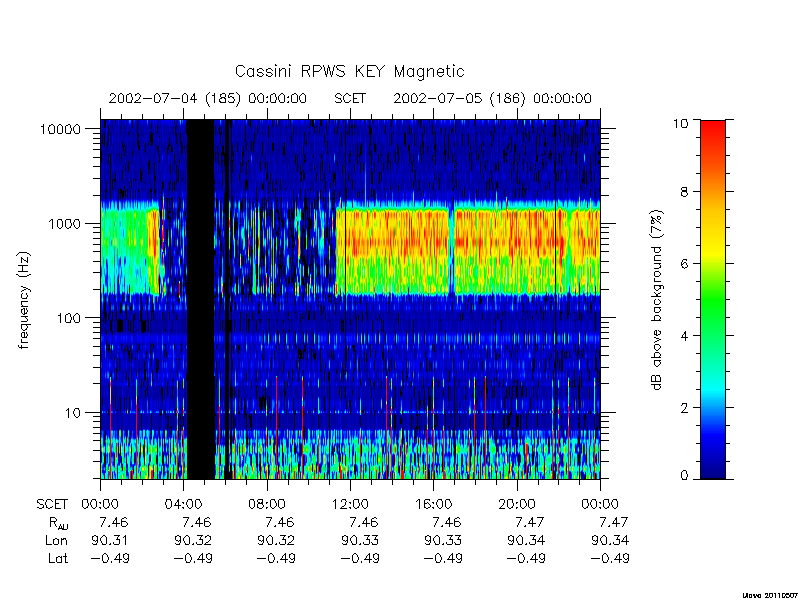Select the Lat value "-0.49" under 16:00
This screenshot has width=800, height=600.
443,558
